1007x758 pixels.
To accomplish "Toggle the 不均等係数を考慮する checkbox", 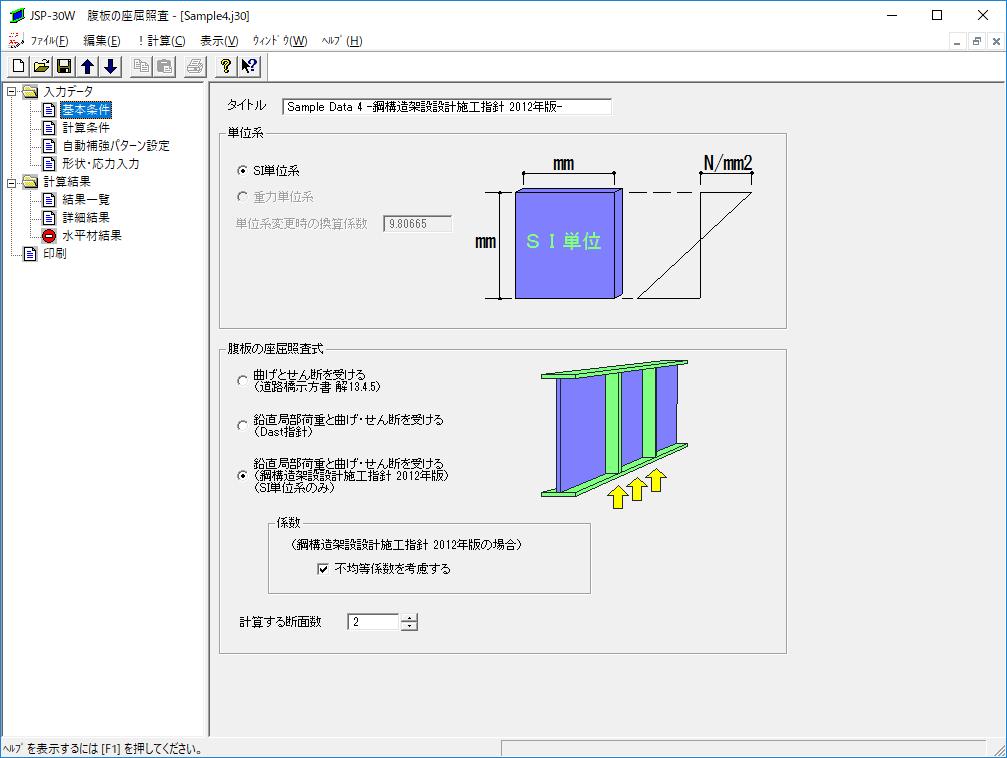I will 323,569.
